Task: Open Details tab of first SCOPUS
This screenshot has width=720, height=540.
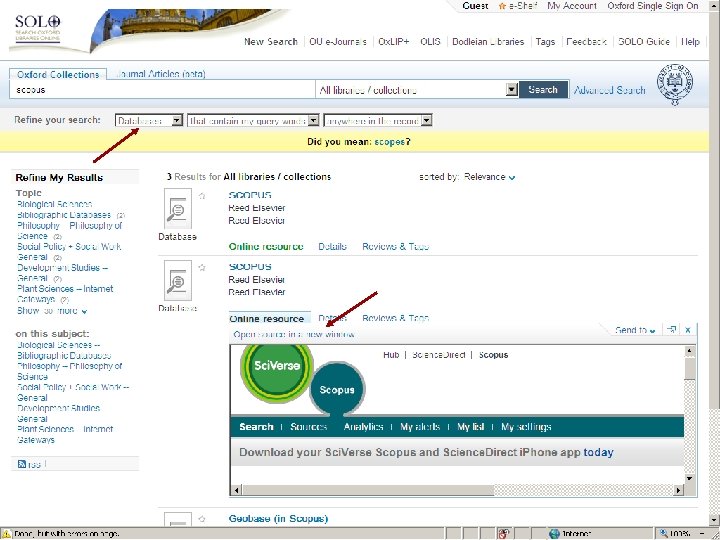Action: click(x=332, y=247)
